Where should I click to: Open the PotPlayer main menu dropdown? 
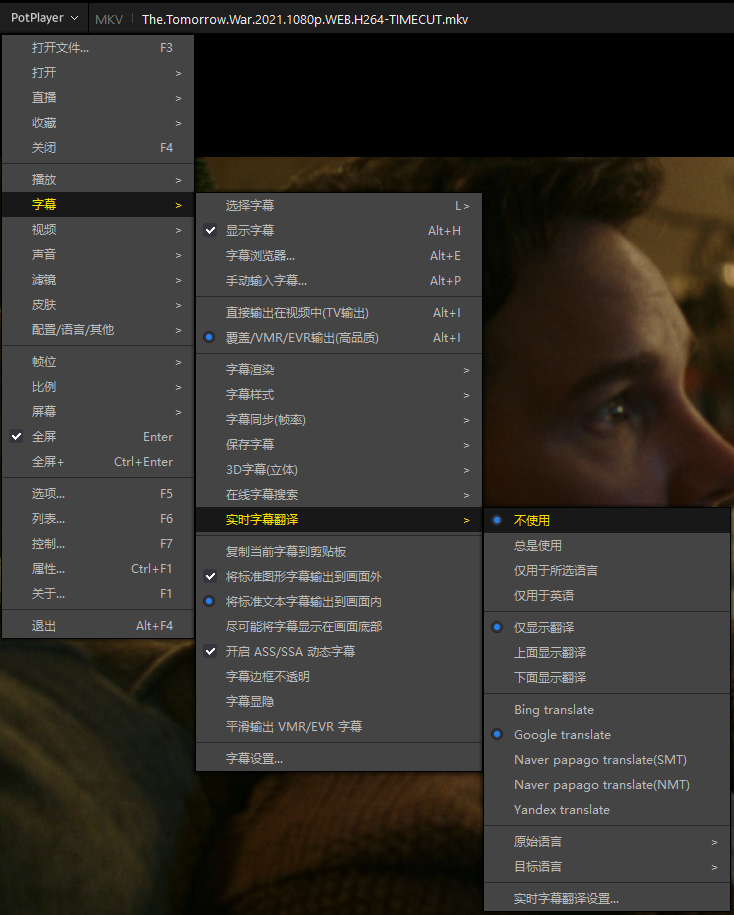(x=44, y=19)
